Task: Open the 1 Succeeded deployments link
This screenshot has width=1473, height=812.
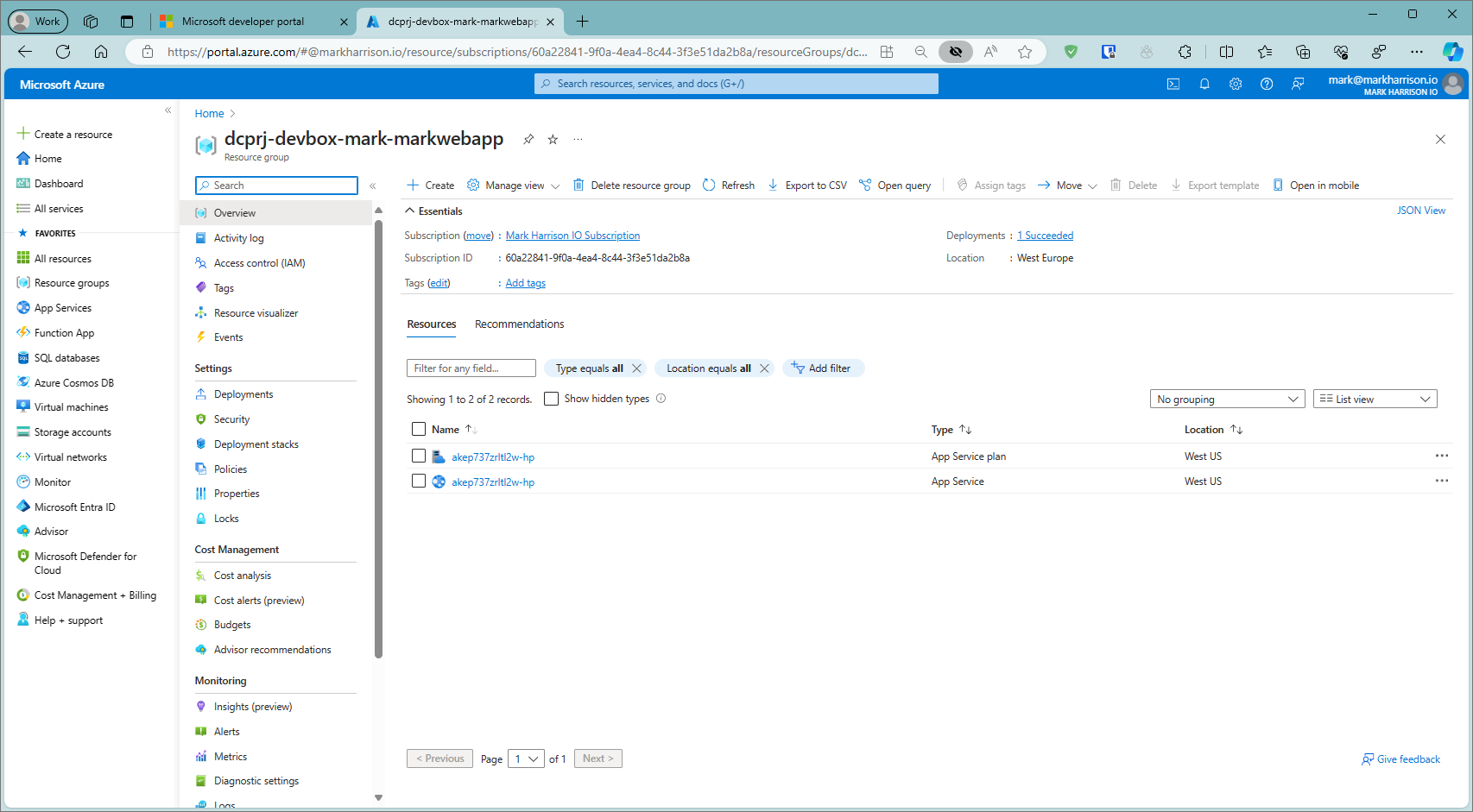Action: [x=1045, y=236]
